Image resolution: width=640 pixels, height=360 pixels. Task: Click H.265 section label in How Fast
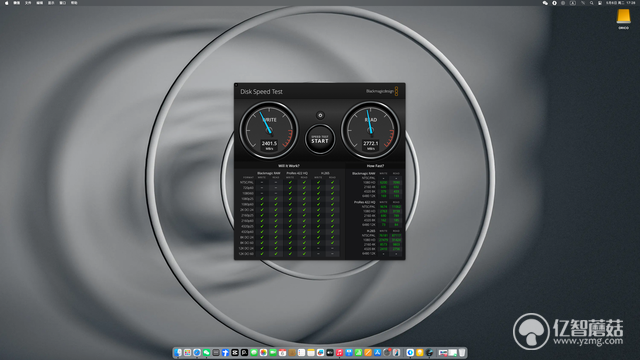371,231
